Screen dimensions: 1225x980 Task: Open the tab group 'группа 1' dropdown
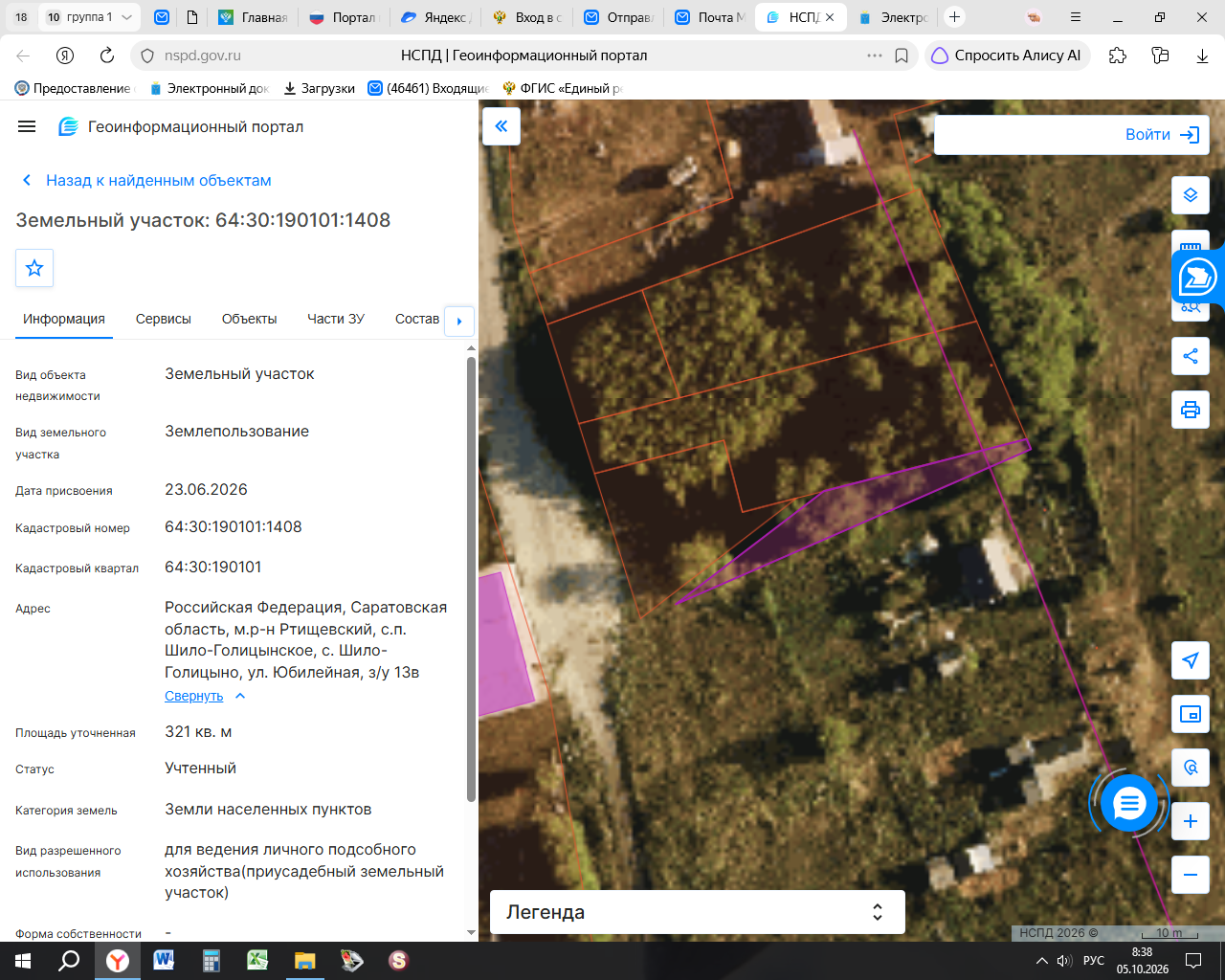91,17
